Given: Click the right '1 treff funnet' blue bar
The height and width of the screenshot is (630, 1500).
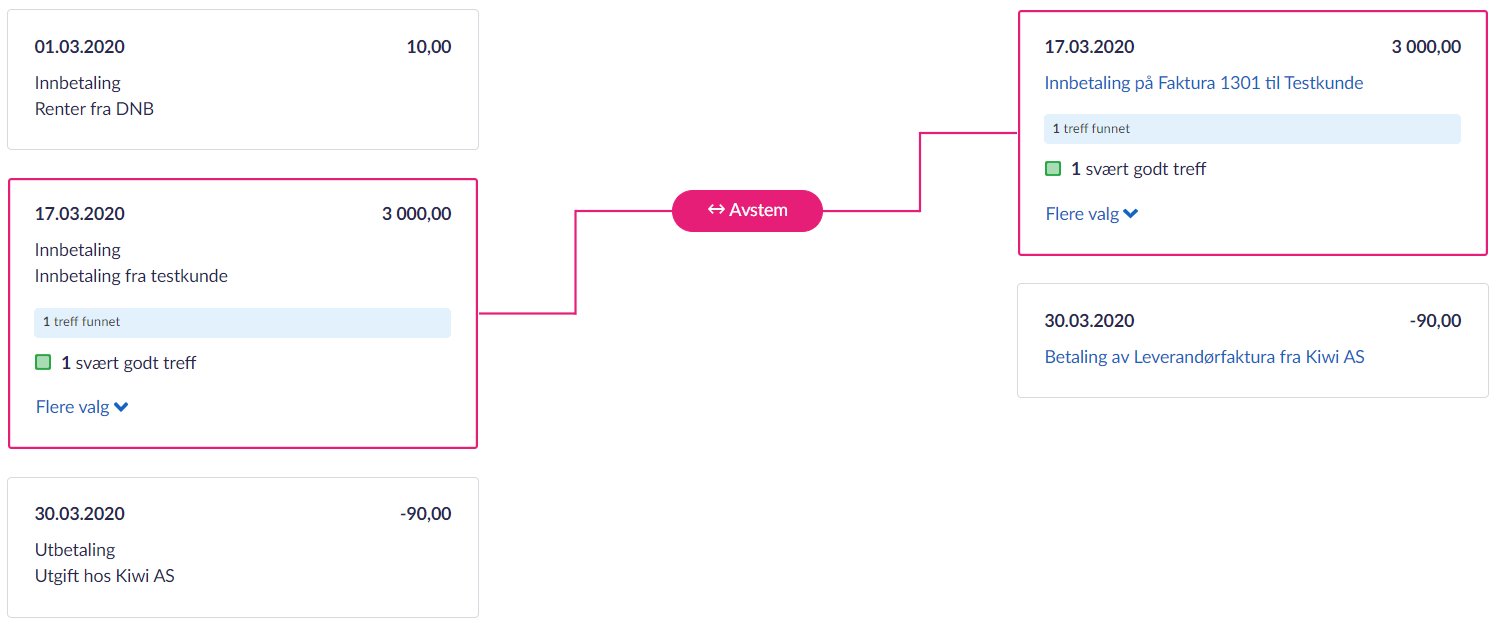Looking at the screenshot, I should pyautogui.click(x=1252, y=129).
